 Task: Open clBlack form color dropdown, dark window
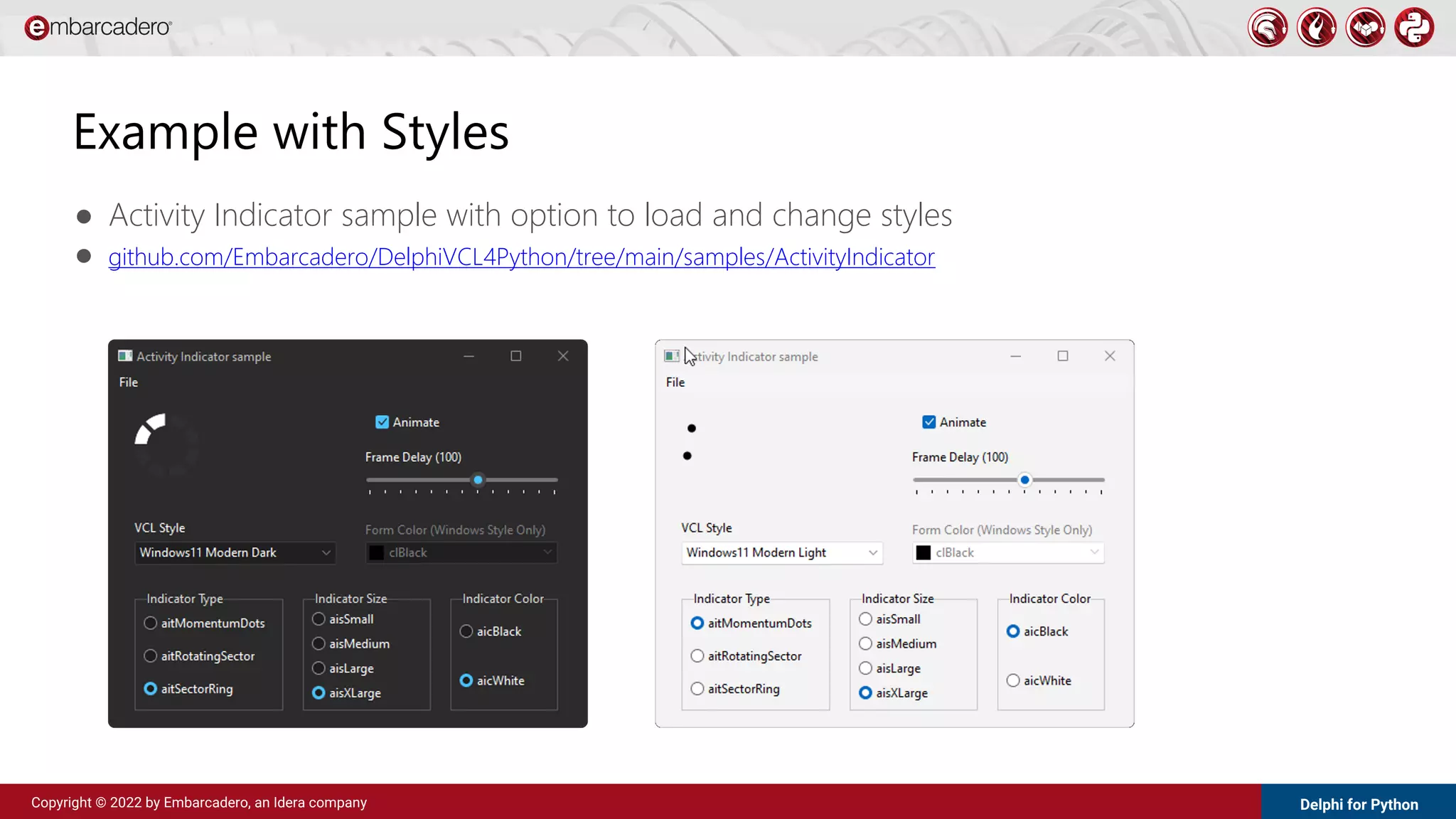tap(461, 552)
